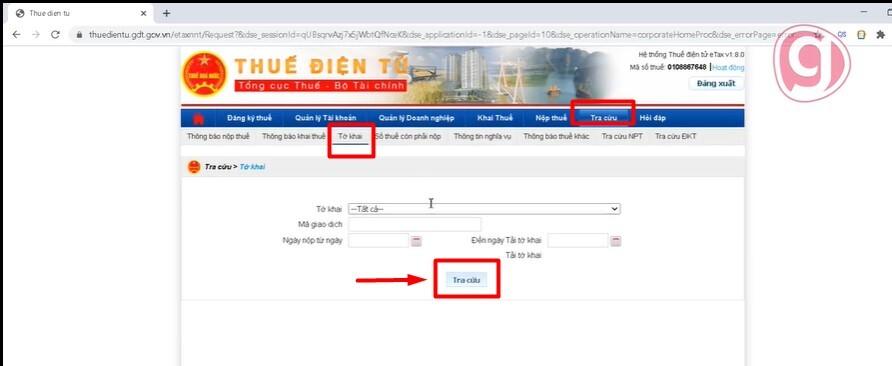The height and width of the screenshot is (366, 892).
Task: Open the Hỏi đáp menu
Action: click(653, 118)
